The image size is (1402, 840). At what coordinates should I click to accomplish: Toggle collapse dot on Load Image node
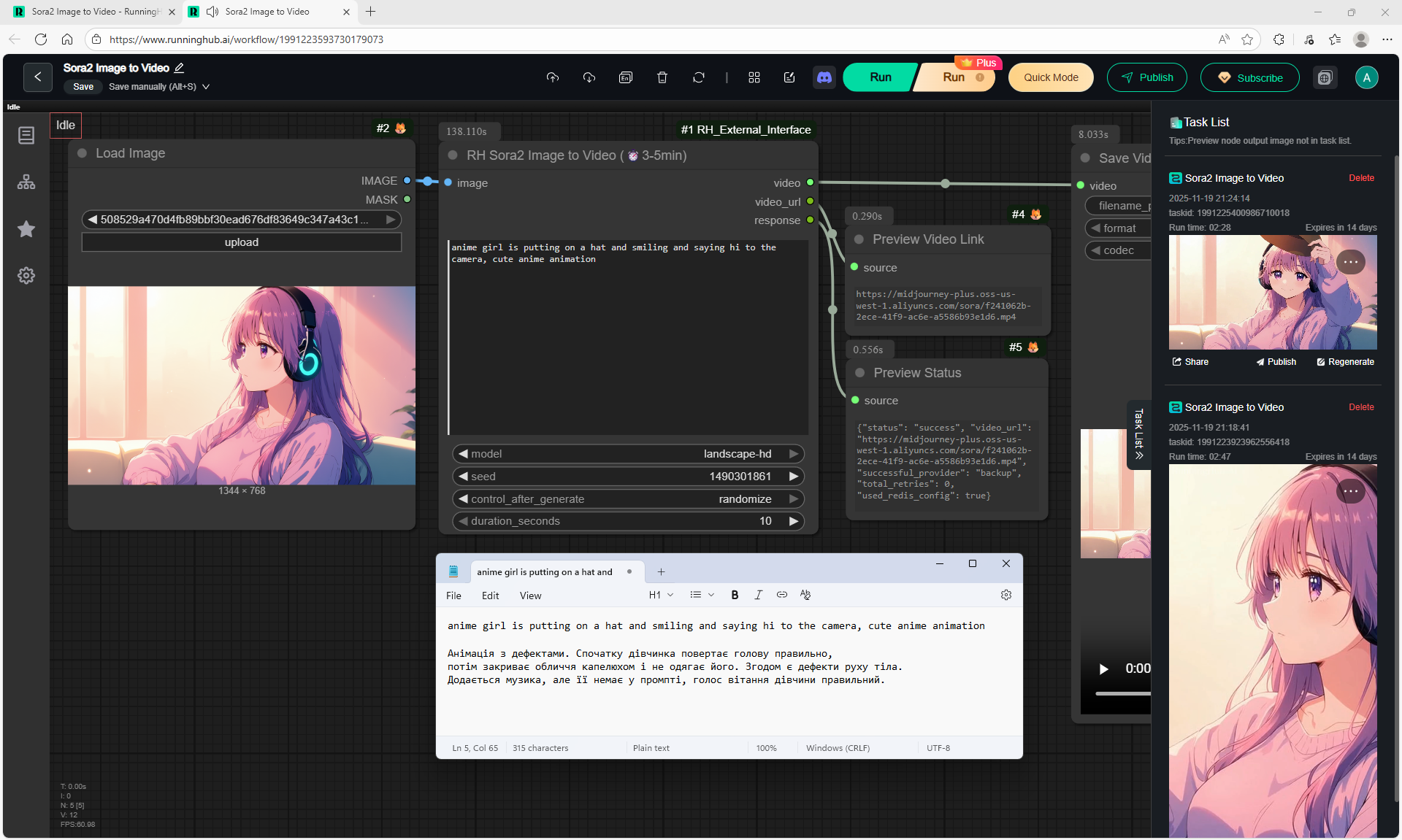(x=83, y=153)
